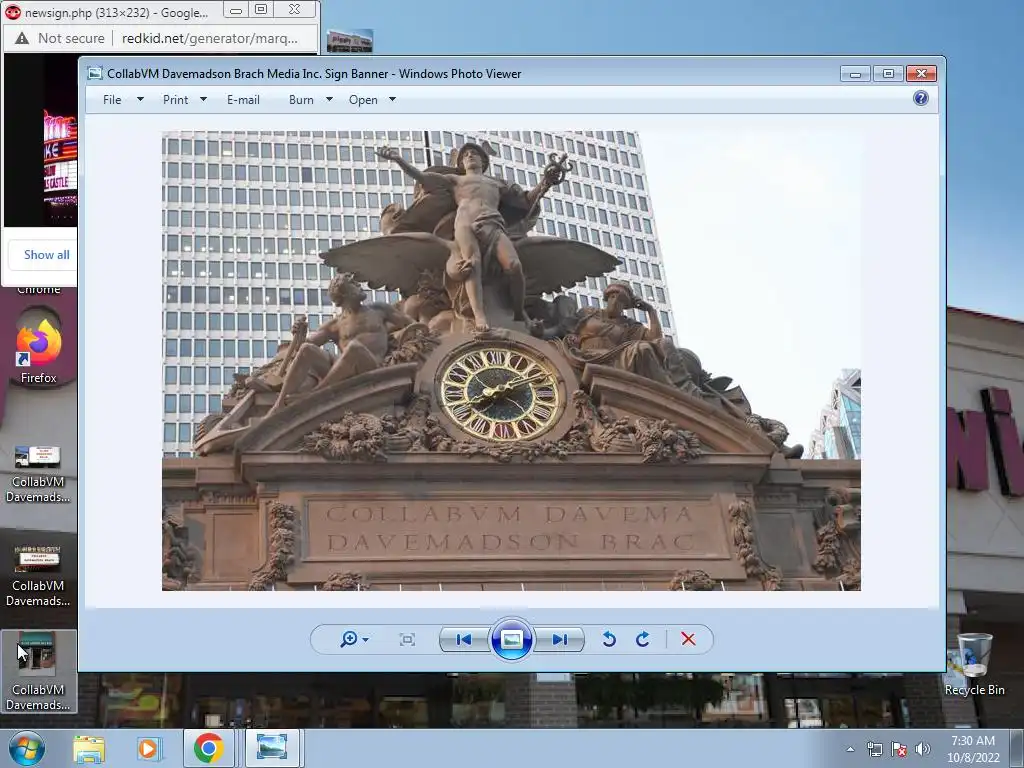Open the File menu
The image size is (1024, 768).
click(x=112, y=100)
